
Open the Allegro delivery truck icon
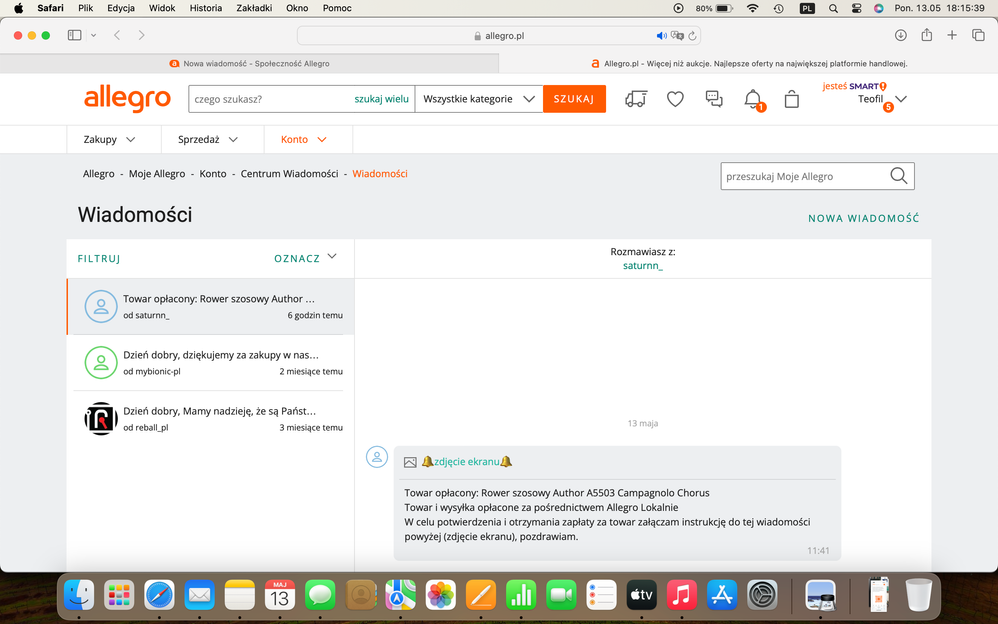pos(636,99)
